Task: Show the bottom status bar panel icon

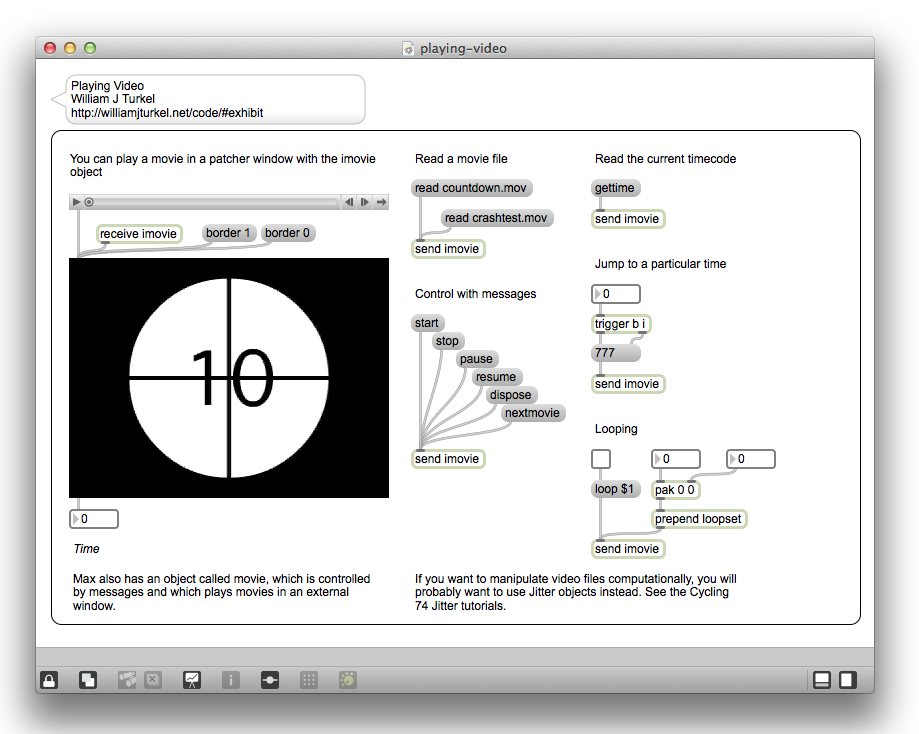Action: coord(822,680)
